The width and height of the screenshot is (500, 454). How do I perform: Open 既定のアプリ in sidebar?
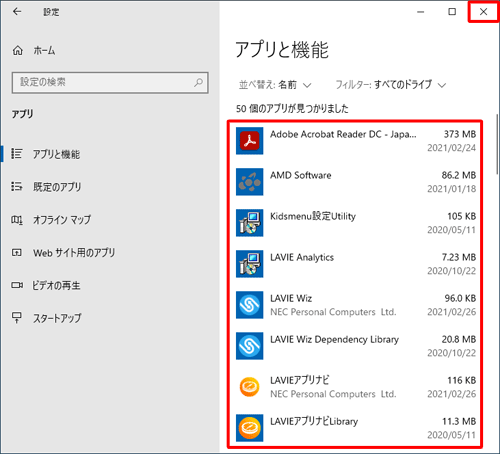tap(57, 187)
